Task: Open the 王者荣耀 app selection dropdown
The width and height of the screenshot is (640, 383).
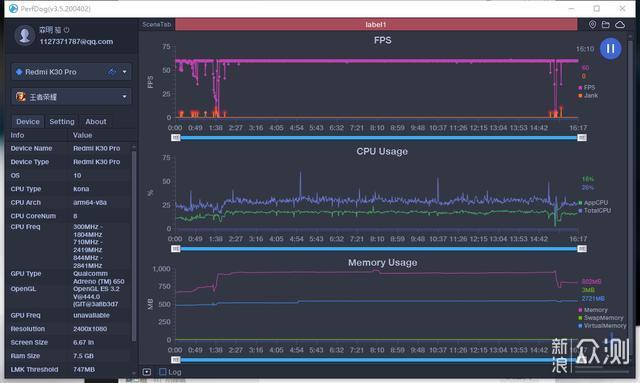Action: click(124, 97)
